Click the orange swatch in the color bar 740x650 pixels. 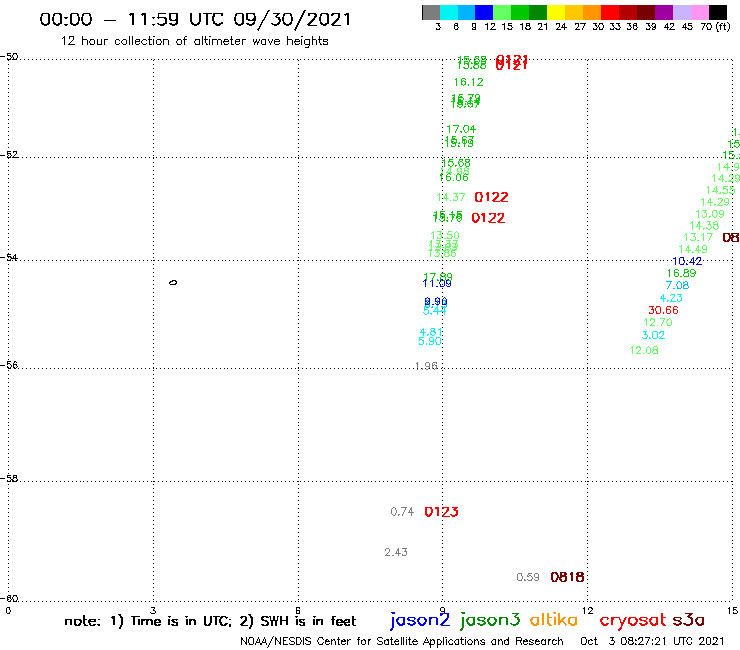(x=592, y=12)
